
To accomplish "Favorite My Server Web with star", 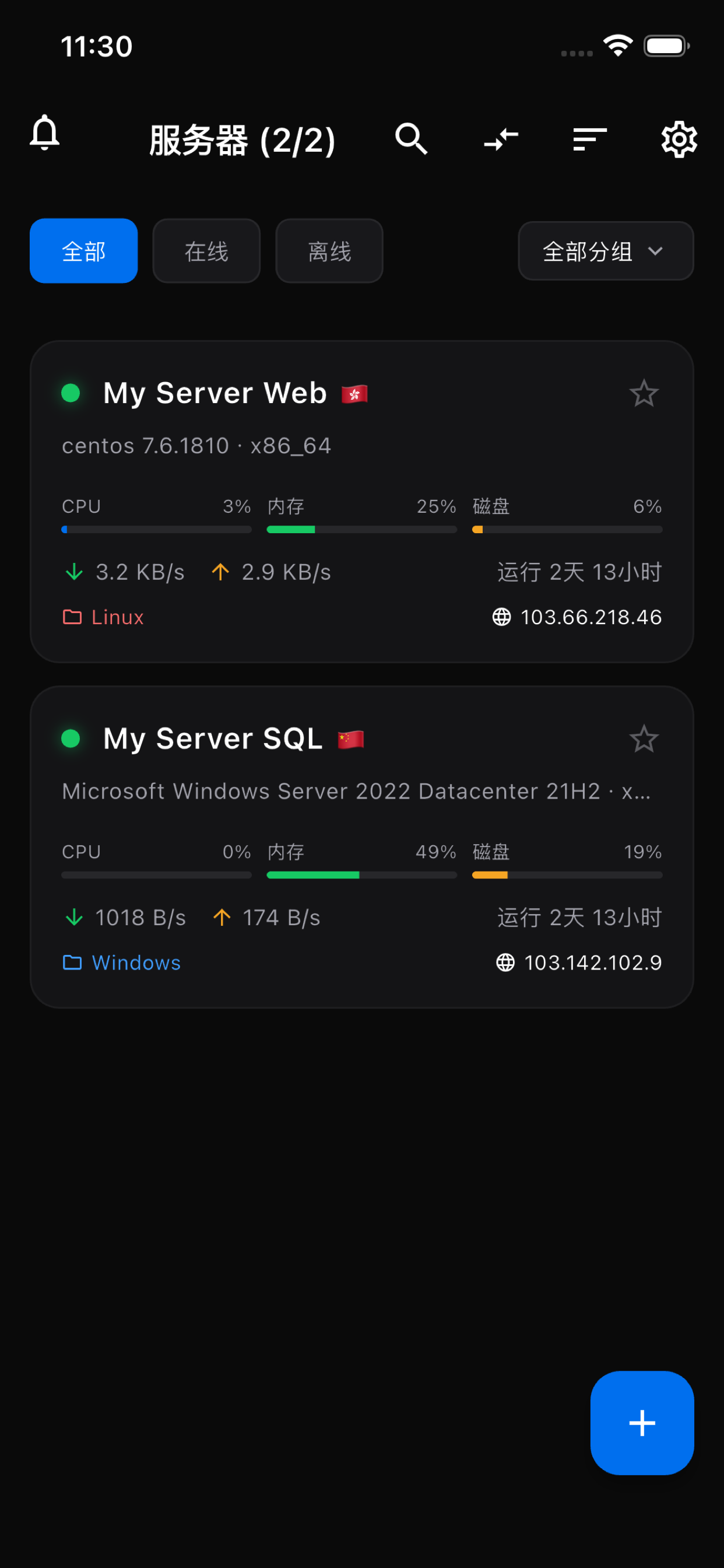I will click(x=644, y=393).
